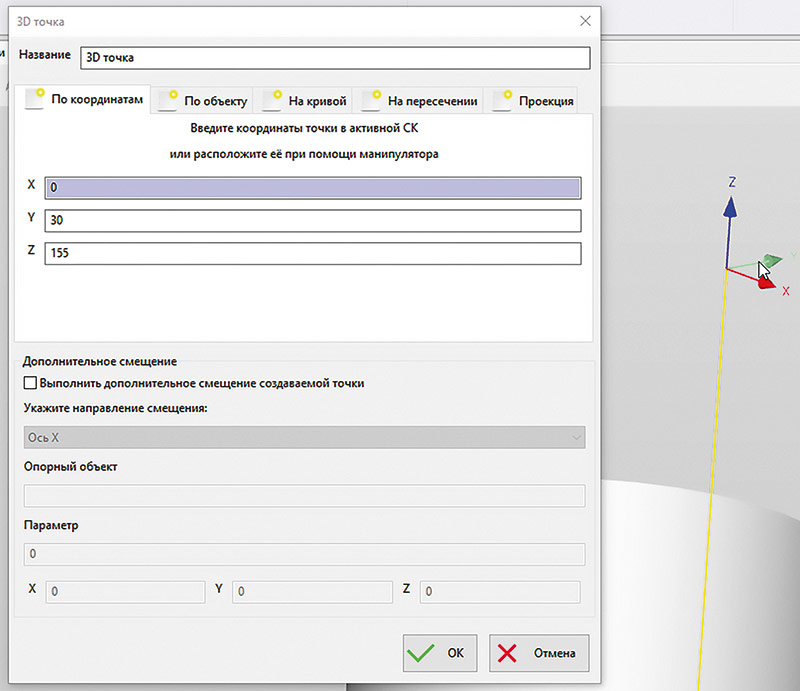
Task: Open the На пересечении tab
Action: [x=419, y=101]
